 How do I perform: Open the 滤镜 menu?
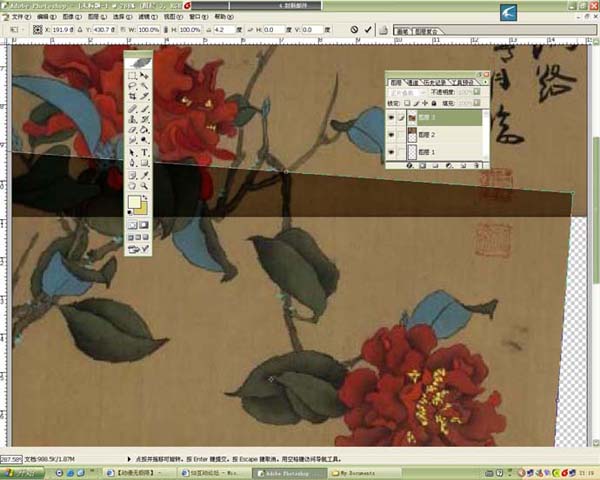coord(148,17)
